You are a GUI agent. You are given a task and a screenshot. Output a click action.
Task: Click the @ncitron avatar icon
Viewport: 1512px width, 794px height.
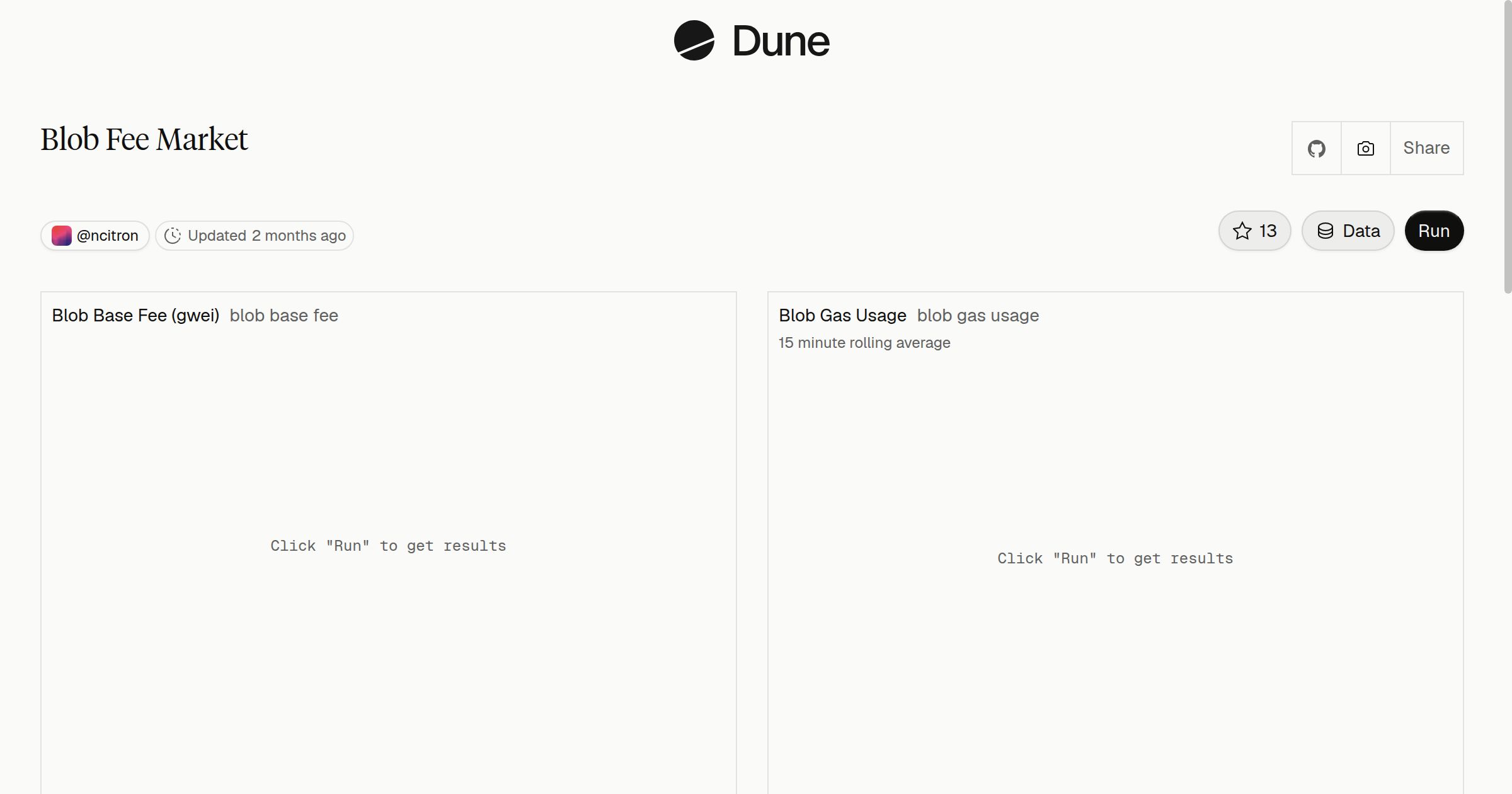click(x=61, y=236)
